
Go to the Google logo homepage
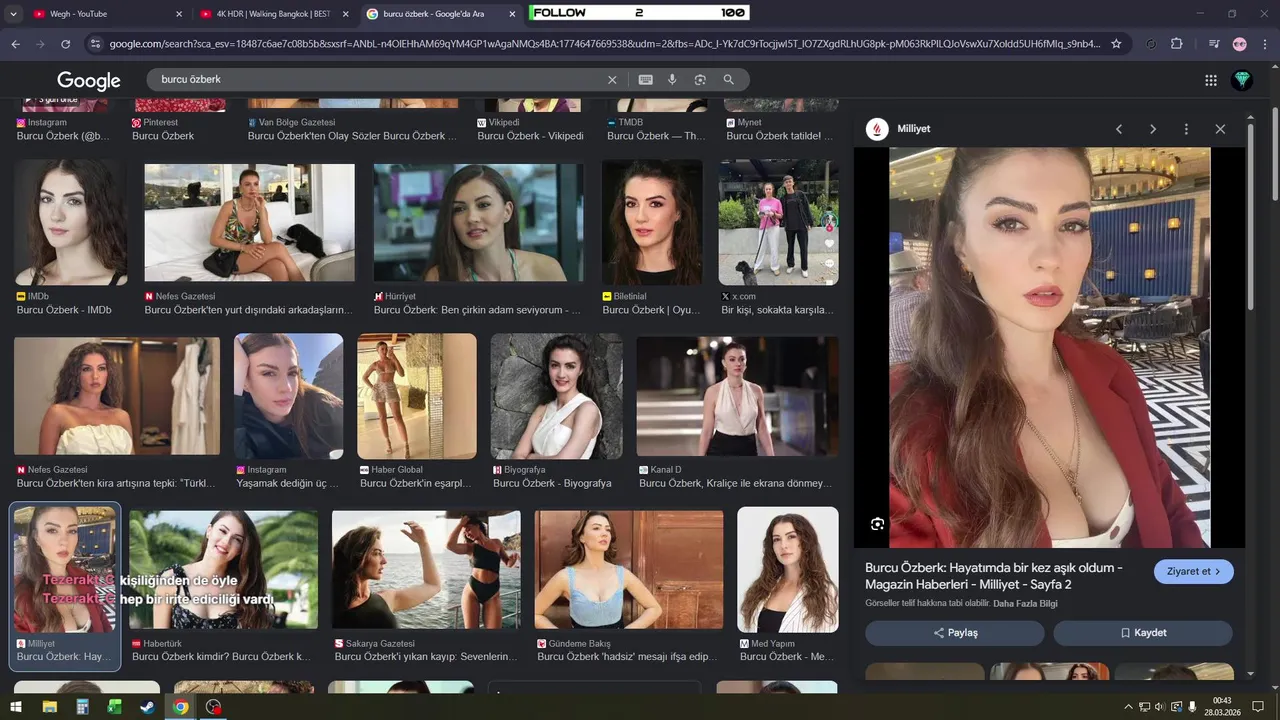click(89, 81)
